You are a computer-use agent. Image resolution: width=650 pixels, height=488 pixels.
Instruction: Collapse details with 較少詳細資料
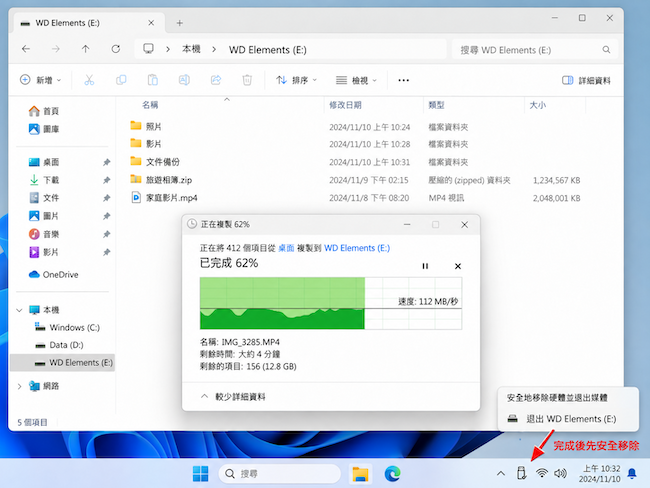(x=233, y=397)
